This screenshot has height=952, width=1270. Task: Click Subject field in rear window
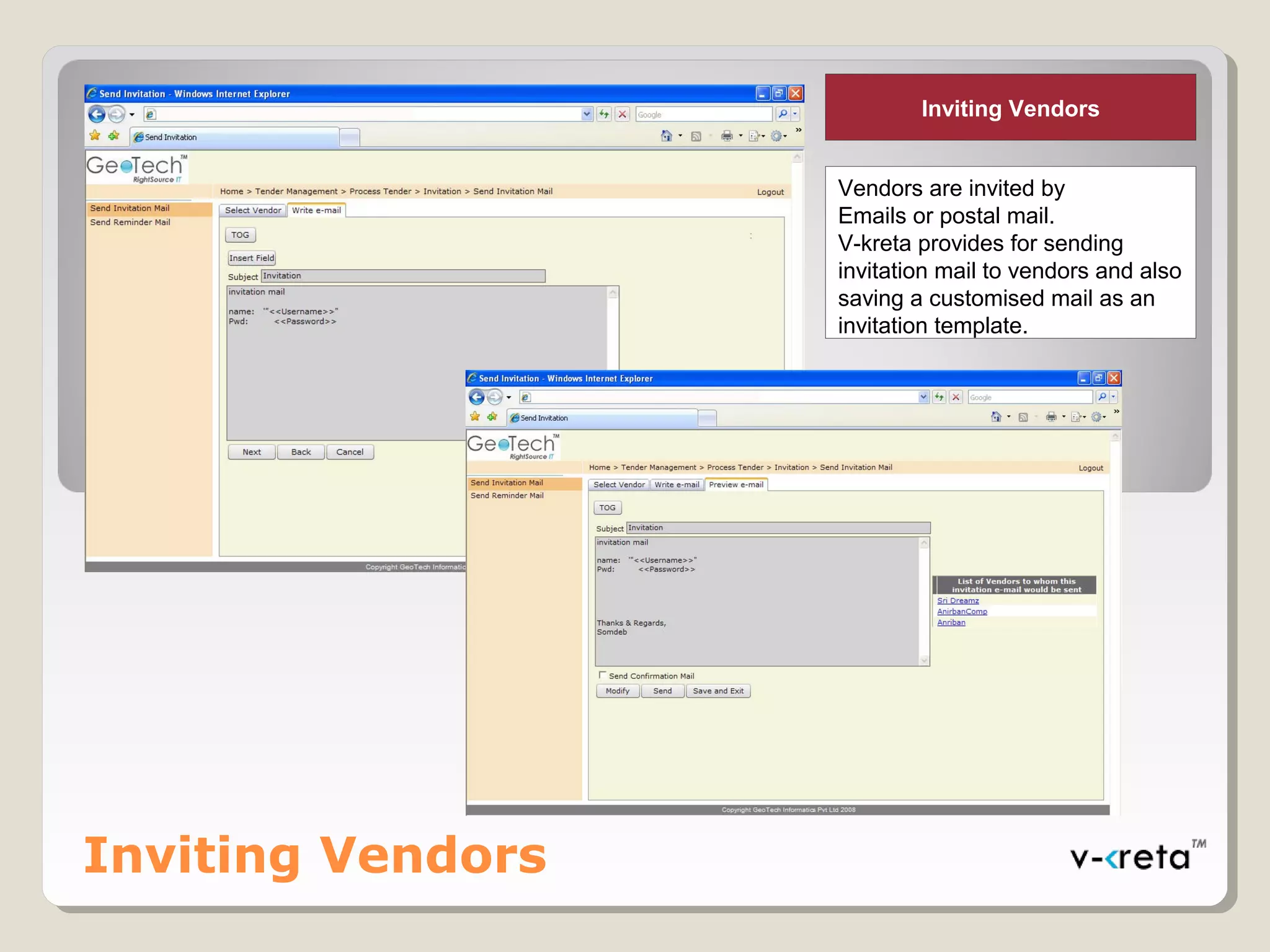click(x=403, y=276)
